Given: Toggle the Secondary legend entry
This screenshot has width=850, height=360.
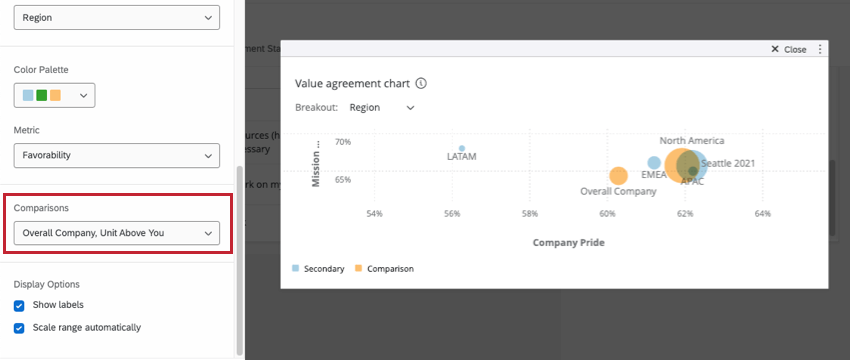Looking at the screenshot, I should 318,268.
